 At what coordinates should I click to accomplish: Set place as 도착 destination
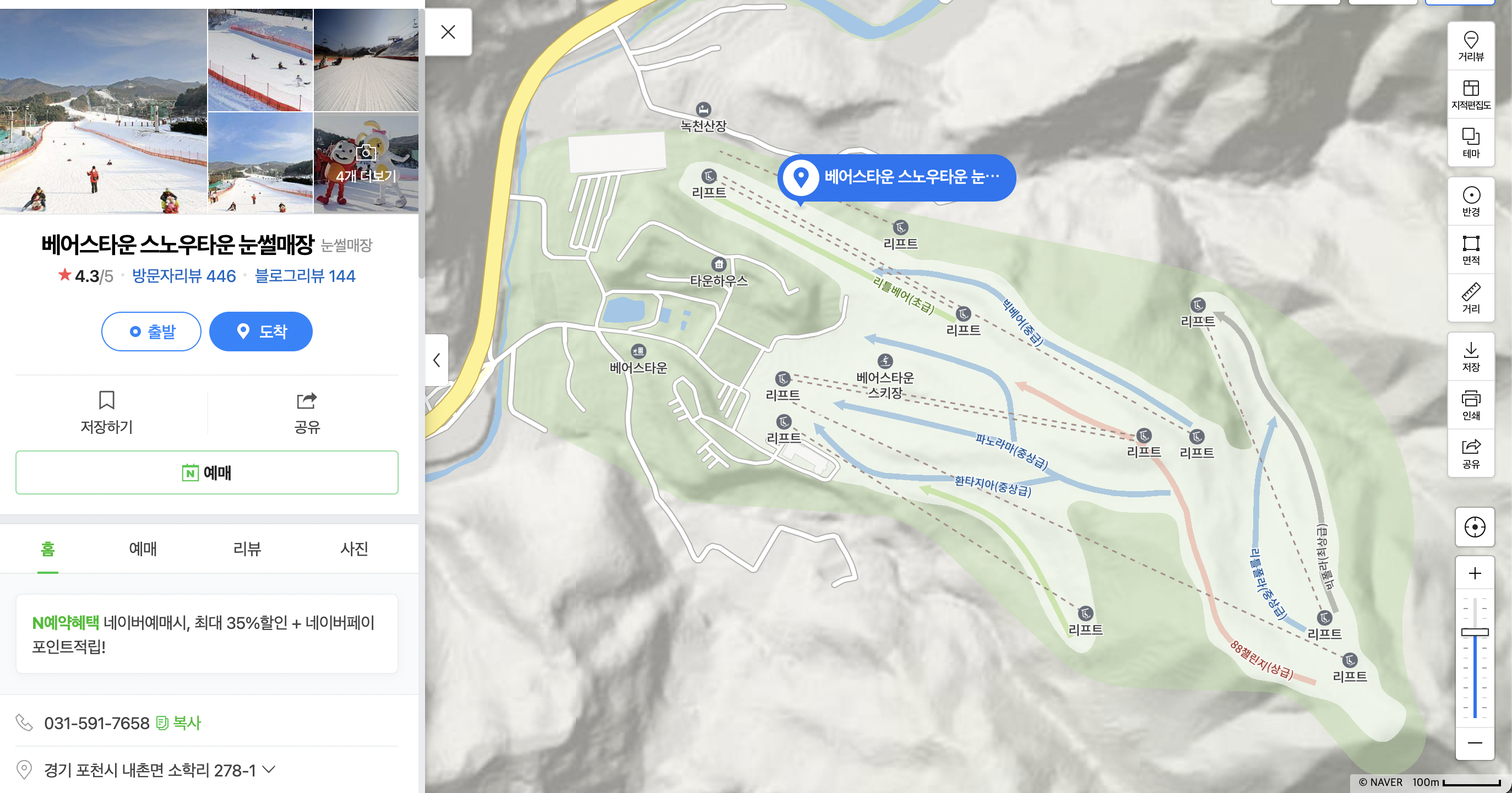click(260, 332)
